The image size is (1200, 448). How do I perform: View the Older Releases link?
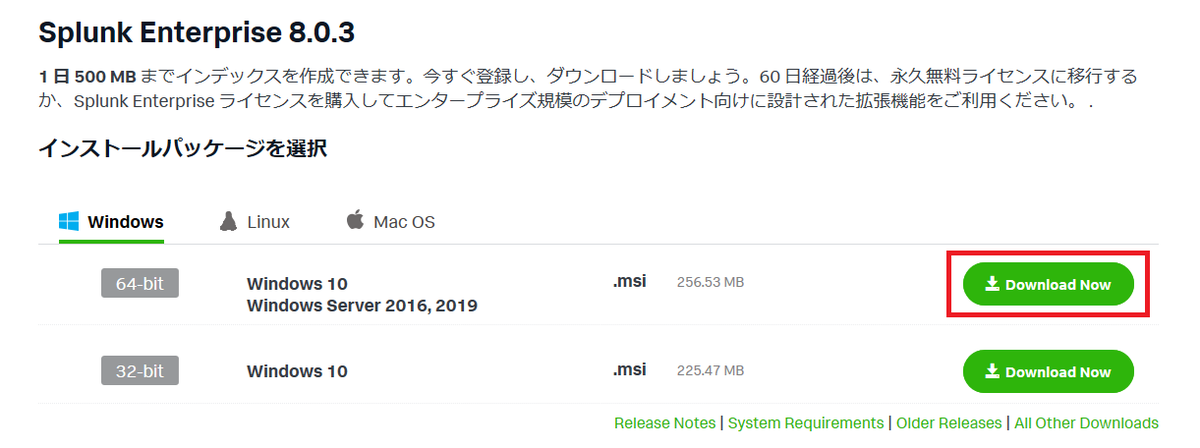pyautogui.click(x=949, y=423)
